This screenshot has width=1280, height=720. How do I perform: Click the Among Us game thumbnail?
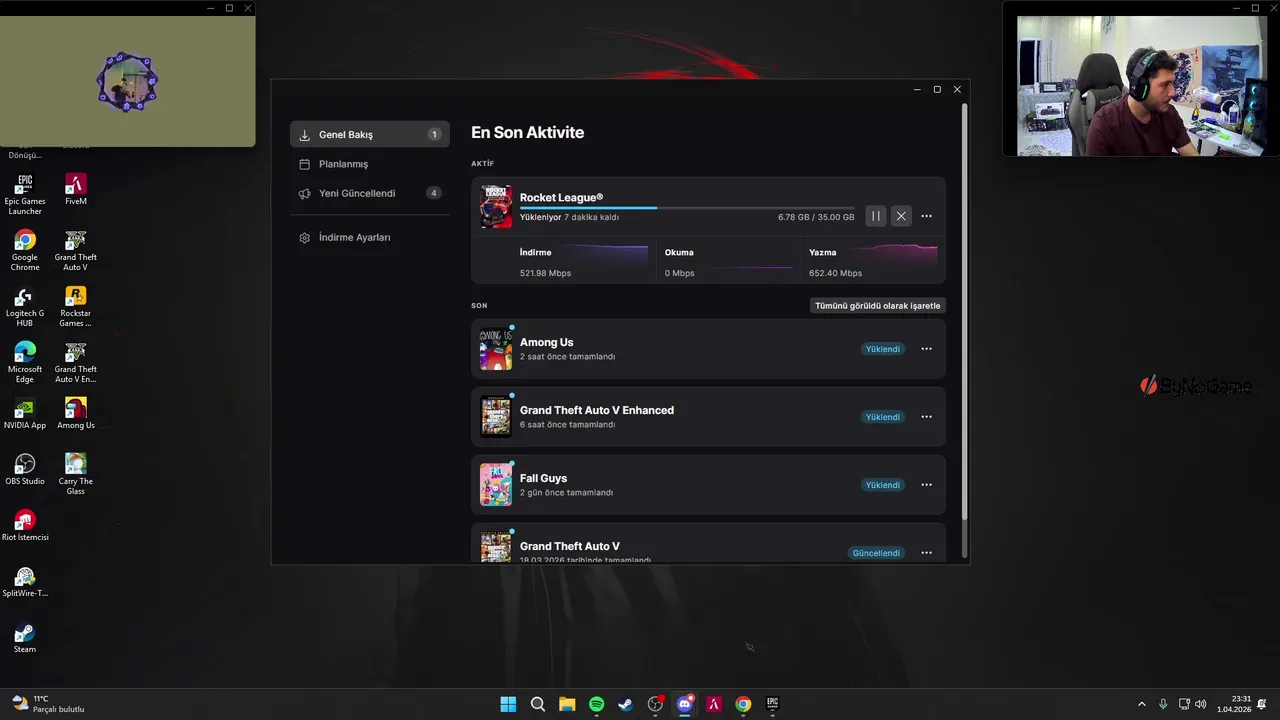(496, 349)
